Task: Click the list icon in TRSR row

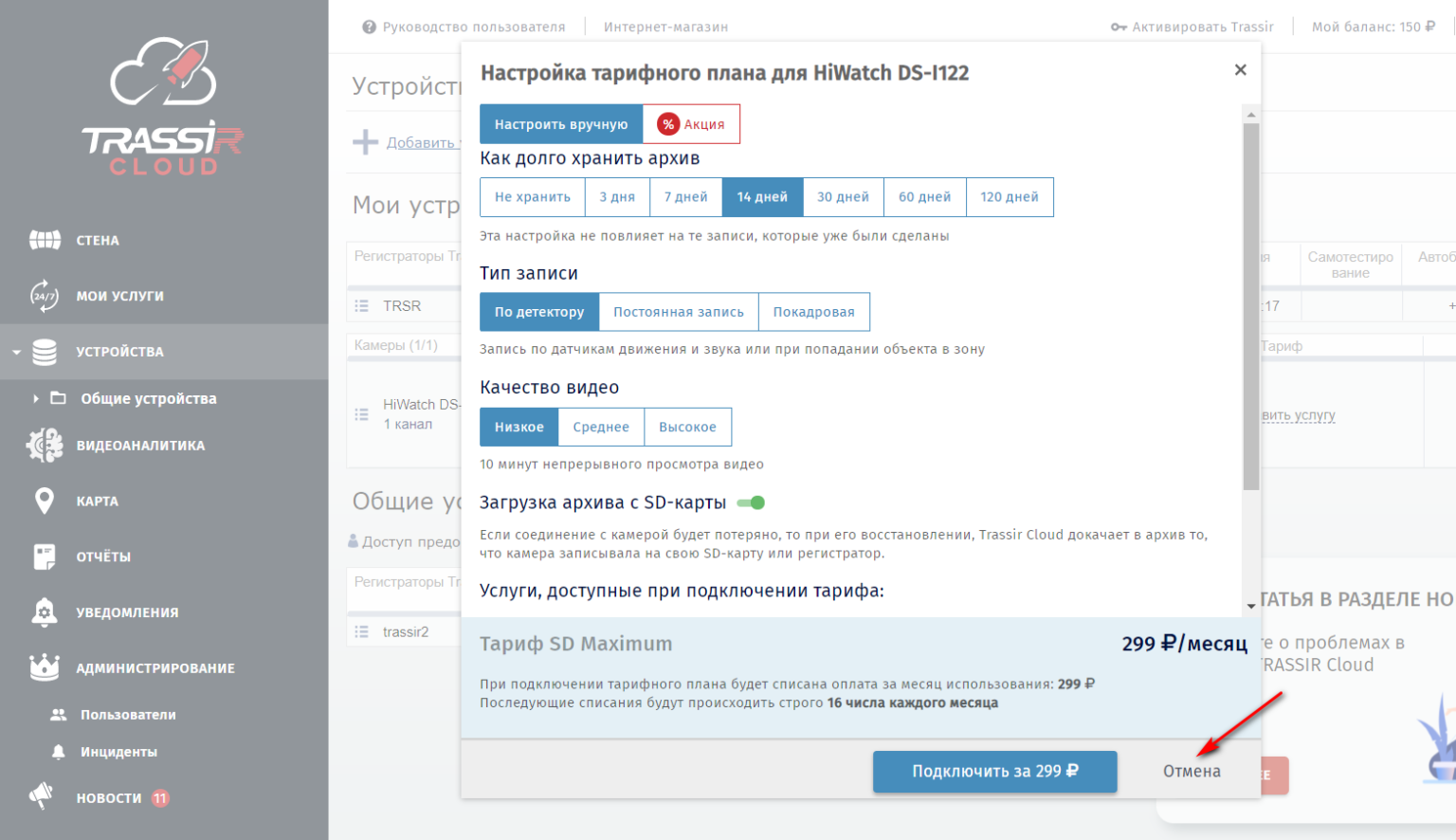Action: pyautogui.click(x=361, y=305)
